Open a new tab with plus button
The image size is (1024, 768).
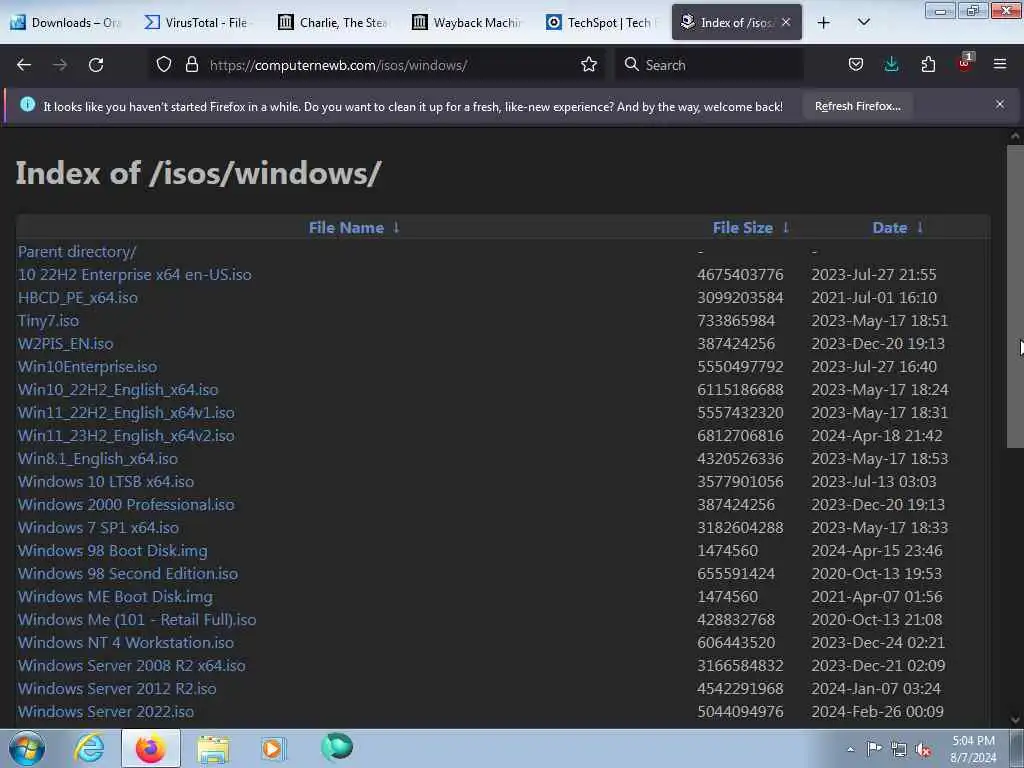tap(824, 23)
